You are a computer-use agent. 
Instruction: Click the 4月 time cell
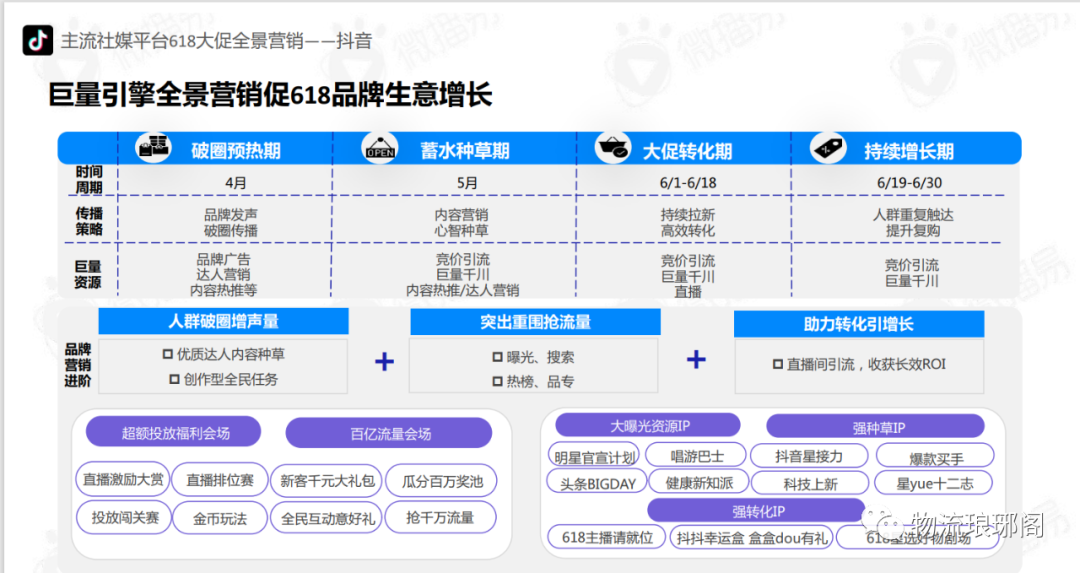[x=236, y=183]
